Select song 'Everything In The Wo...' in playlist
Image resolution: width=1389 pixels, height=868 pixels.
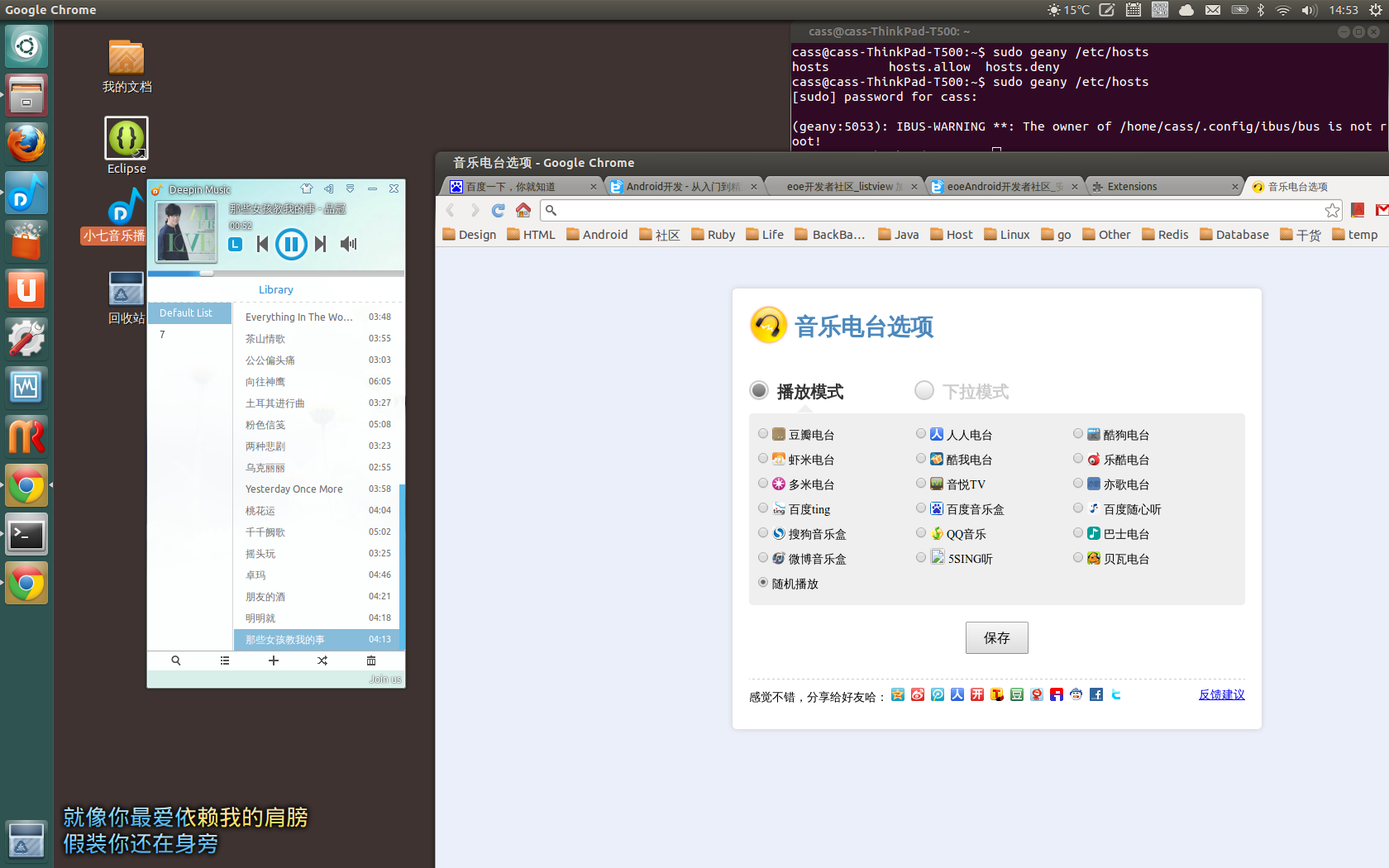317,317
